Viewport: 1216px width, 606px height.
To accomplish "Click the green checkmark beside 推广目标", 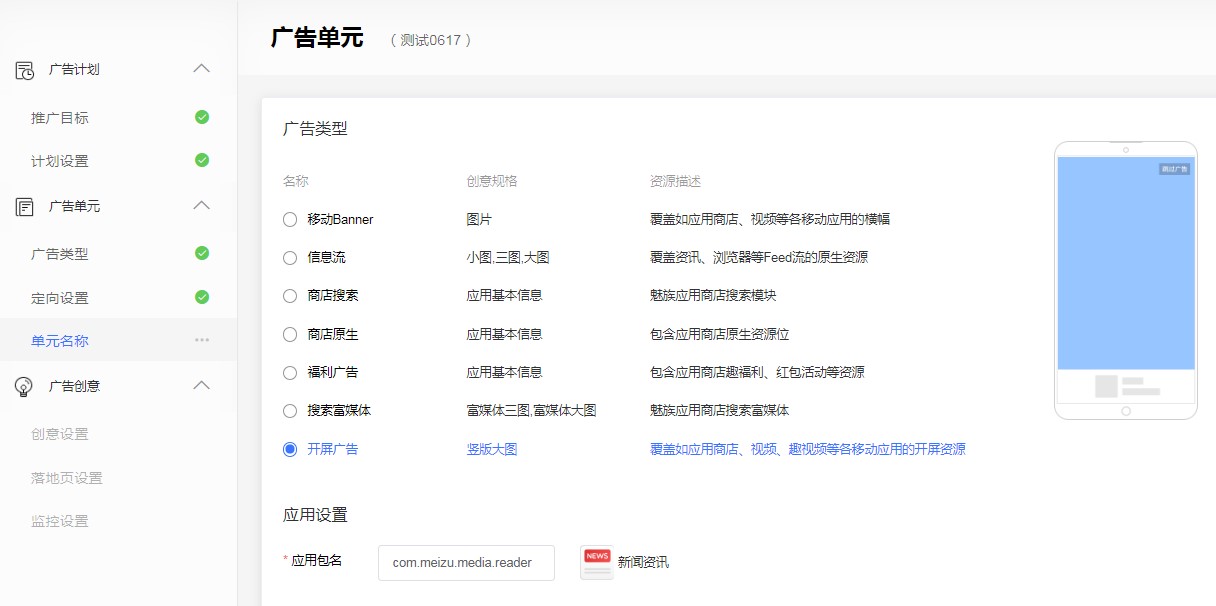I will click(x=201, y=116).
